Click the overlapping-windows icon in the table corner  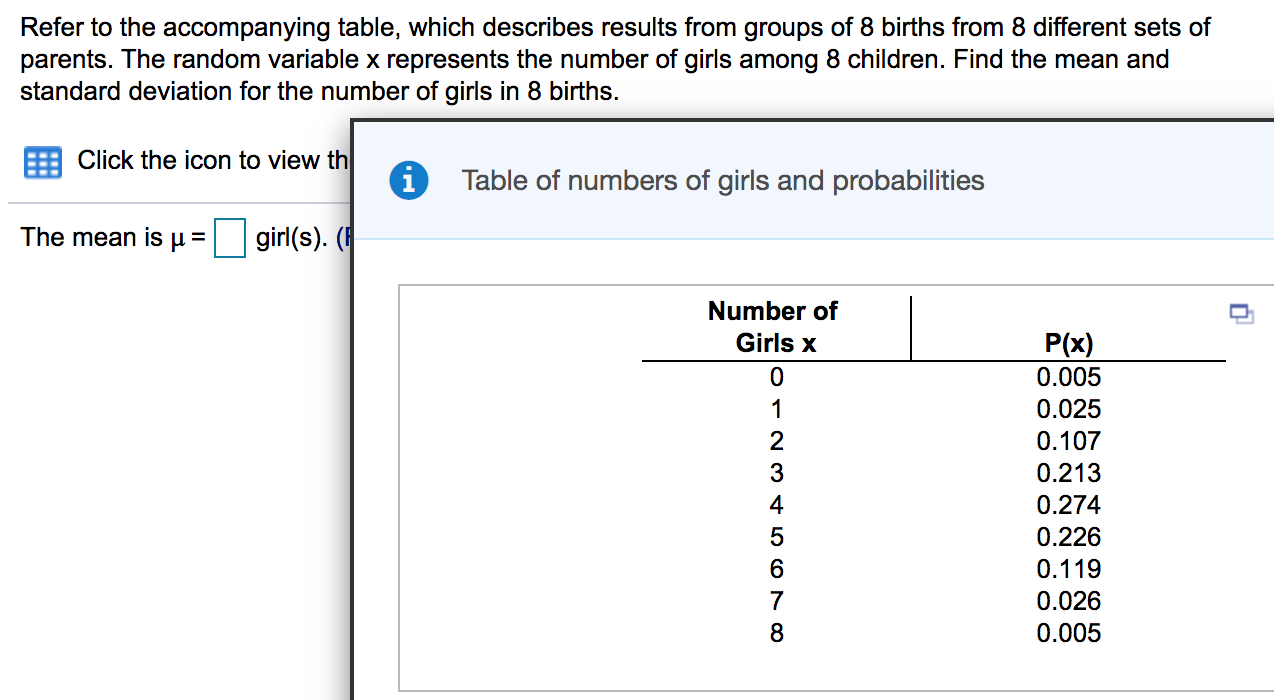(x=1243, y=314)
